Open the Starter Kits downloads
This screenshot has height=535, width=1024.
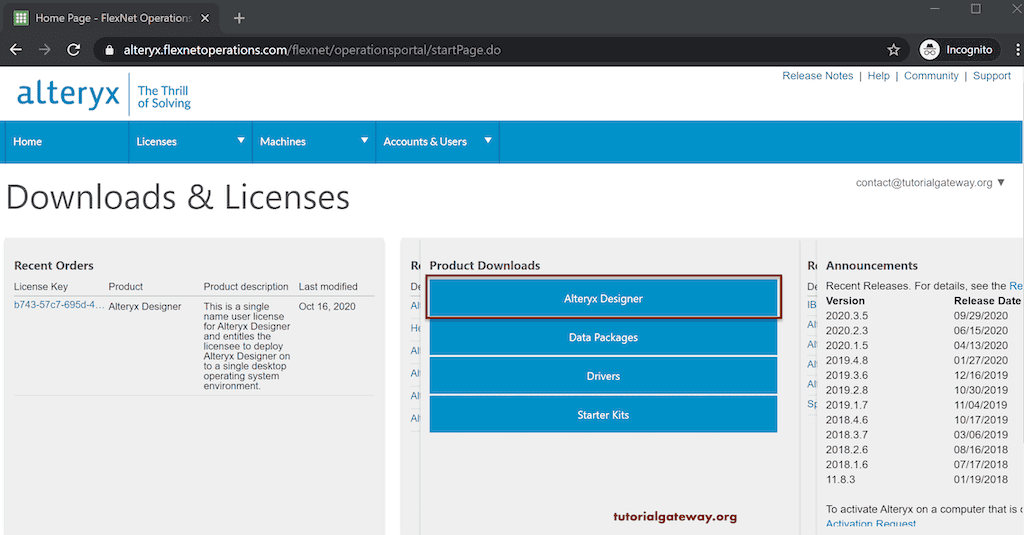click(603, 415)
